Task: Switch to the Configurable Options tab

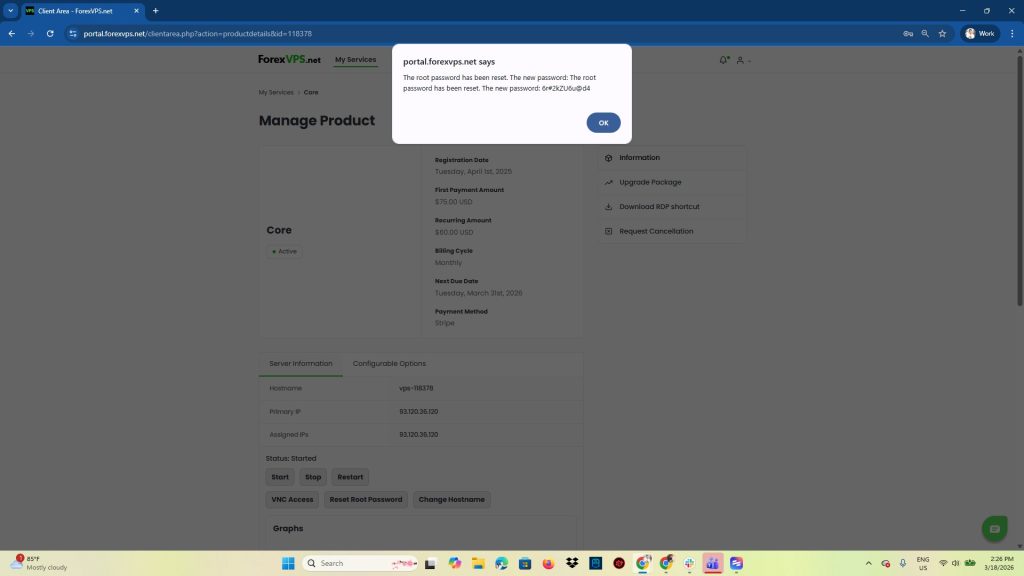Action: click(x=389, y=364)
